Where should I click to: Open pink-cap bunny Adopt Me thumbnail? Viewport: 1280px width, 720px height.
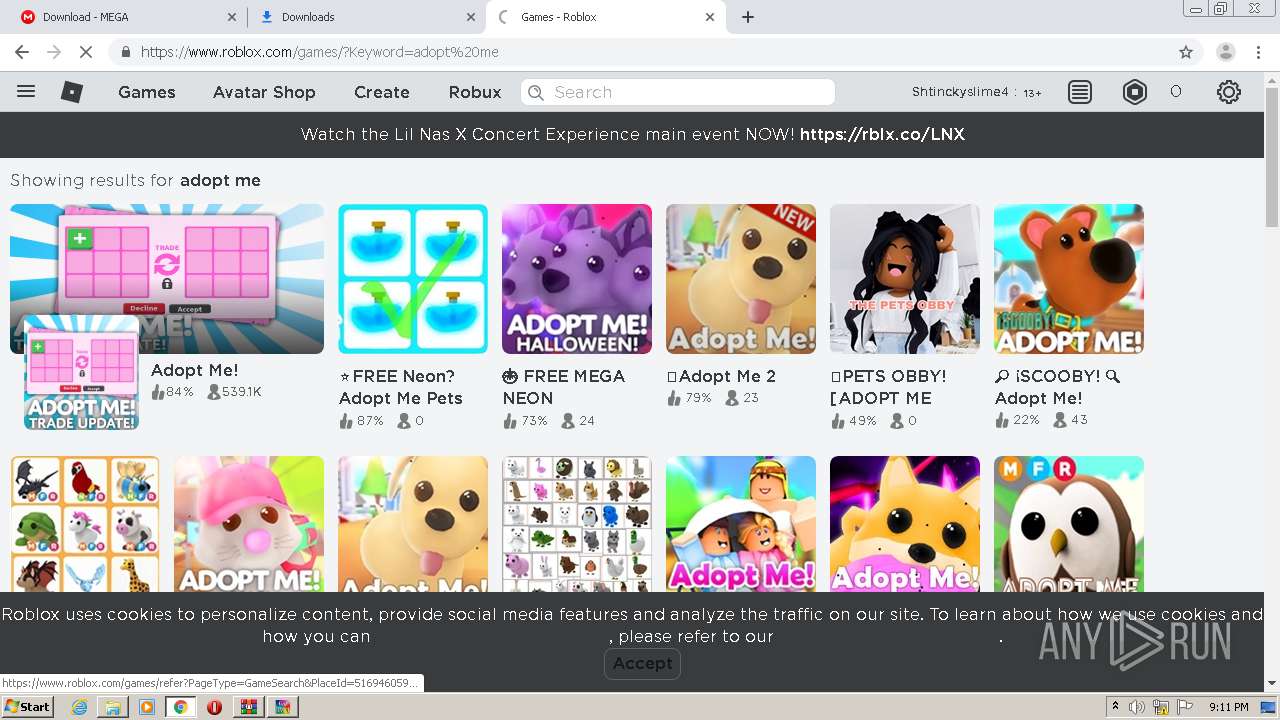click(x=249, y=524)
